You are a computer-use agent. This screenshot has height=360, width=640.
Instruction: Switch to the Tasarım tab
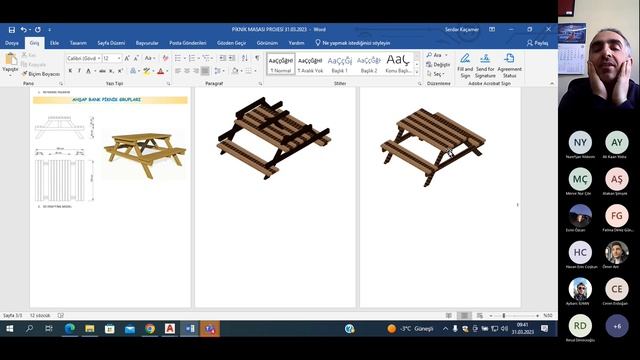click(78, 43)
